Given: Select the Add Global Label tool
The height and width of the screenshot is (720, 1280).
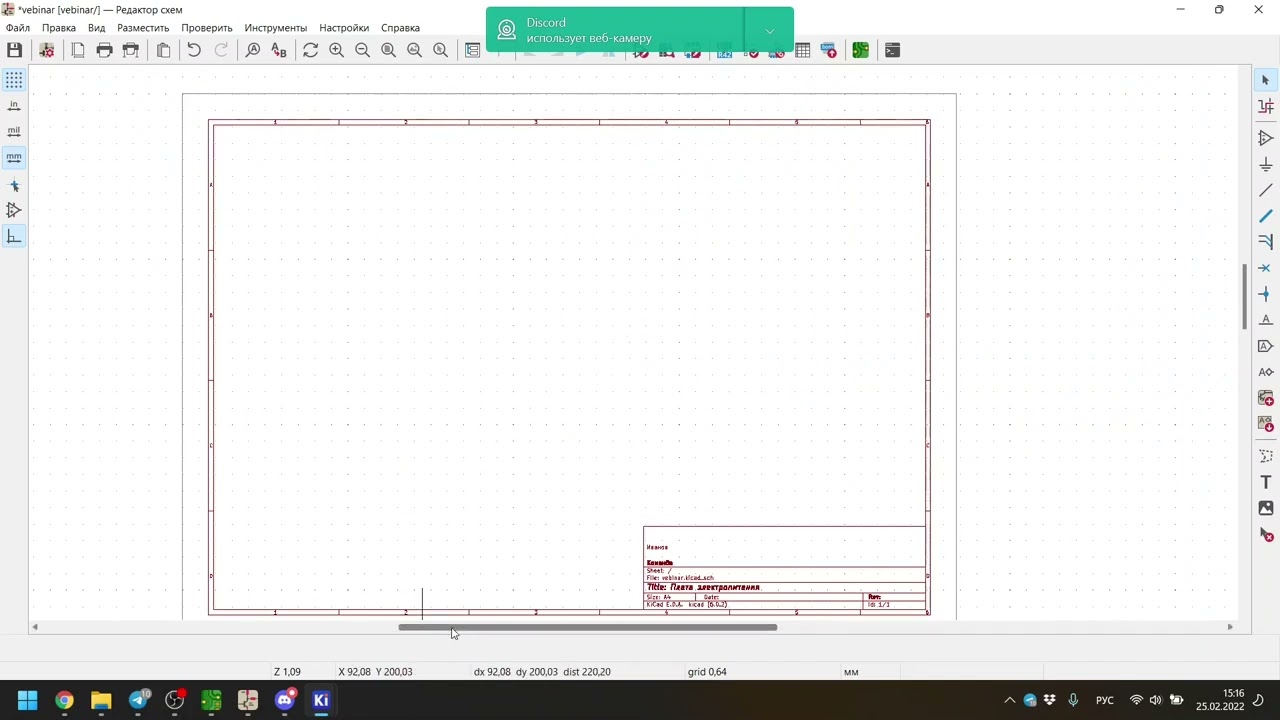Looking at the screenshot, I should click(1265, 346).
